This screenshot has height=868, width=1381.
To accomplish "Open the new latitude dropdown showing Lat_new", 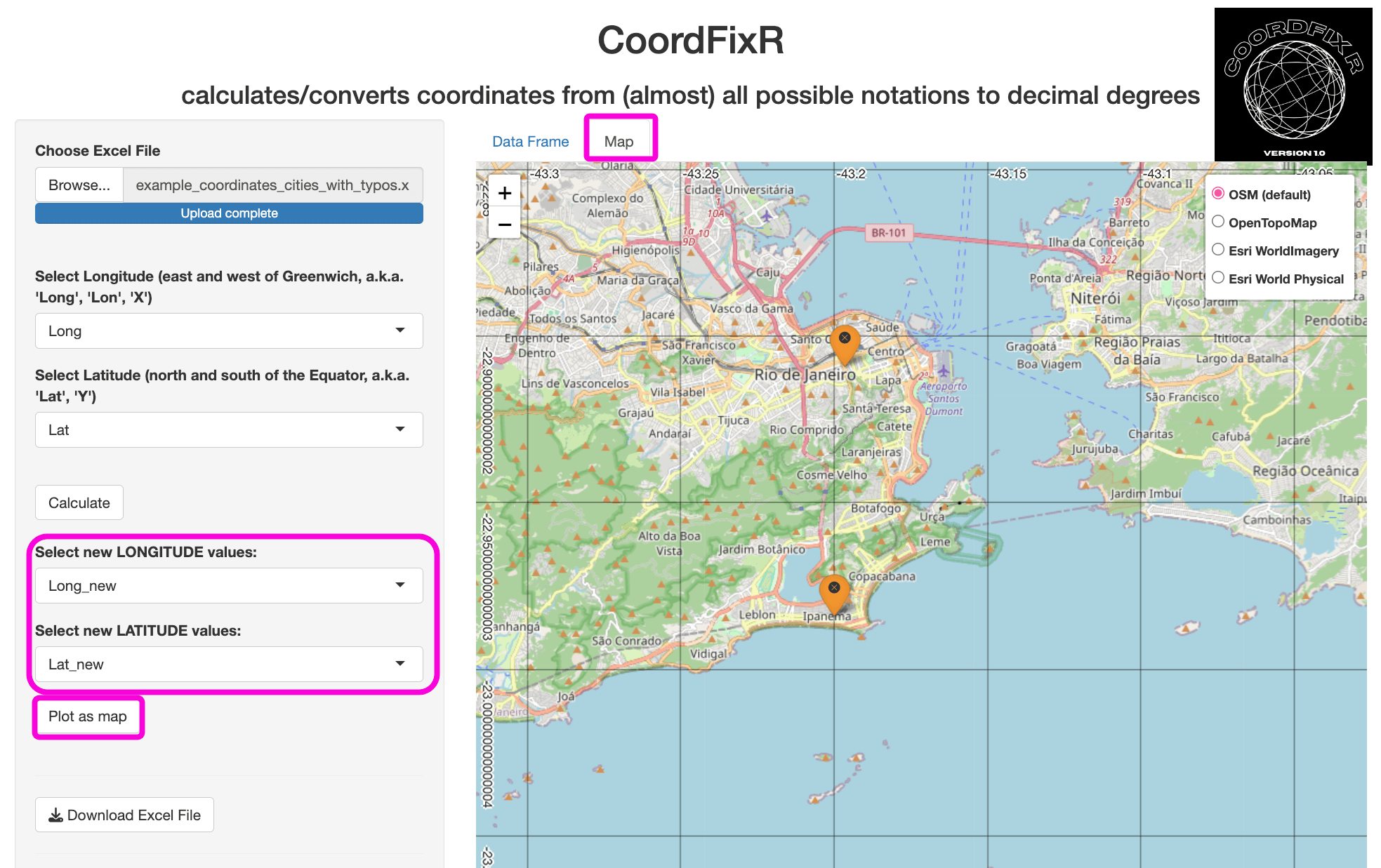I will 229,664.
